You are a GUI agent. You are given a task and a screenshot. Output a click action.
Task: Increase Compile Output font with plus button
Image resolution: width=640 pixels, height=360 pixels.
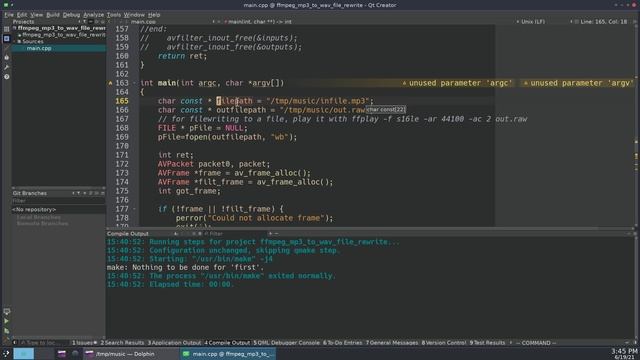[x=270, y=234]
